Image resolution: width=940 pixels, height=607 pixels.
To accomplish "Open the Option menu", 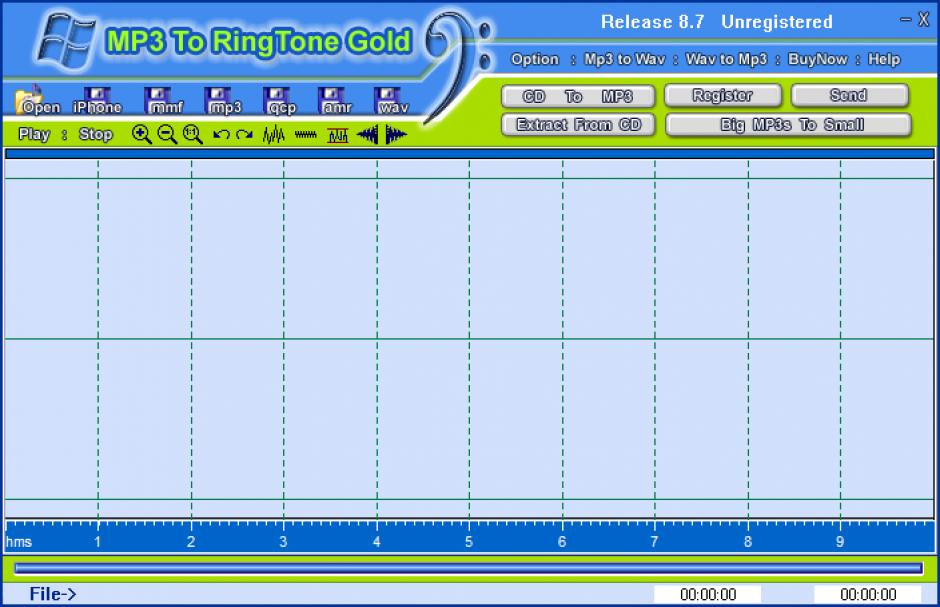I will point(535,59).
